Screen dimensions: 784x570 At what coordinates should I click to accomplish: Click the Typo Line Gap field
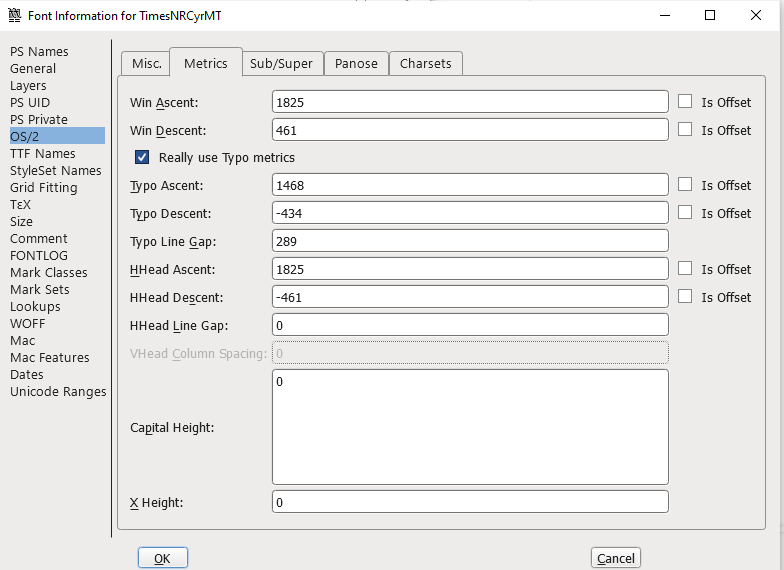(x=470, y=241)
